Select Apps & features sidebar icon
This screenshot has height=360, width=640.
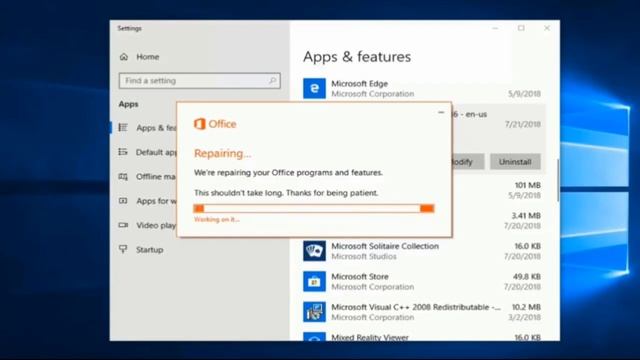[123, 128]
